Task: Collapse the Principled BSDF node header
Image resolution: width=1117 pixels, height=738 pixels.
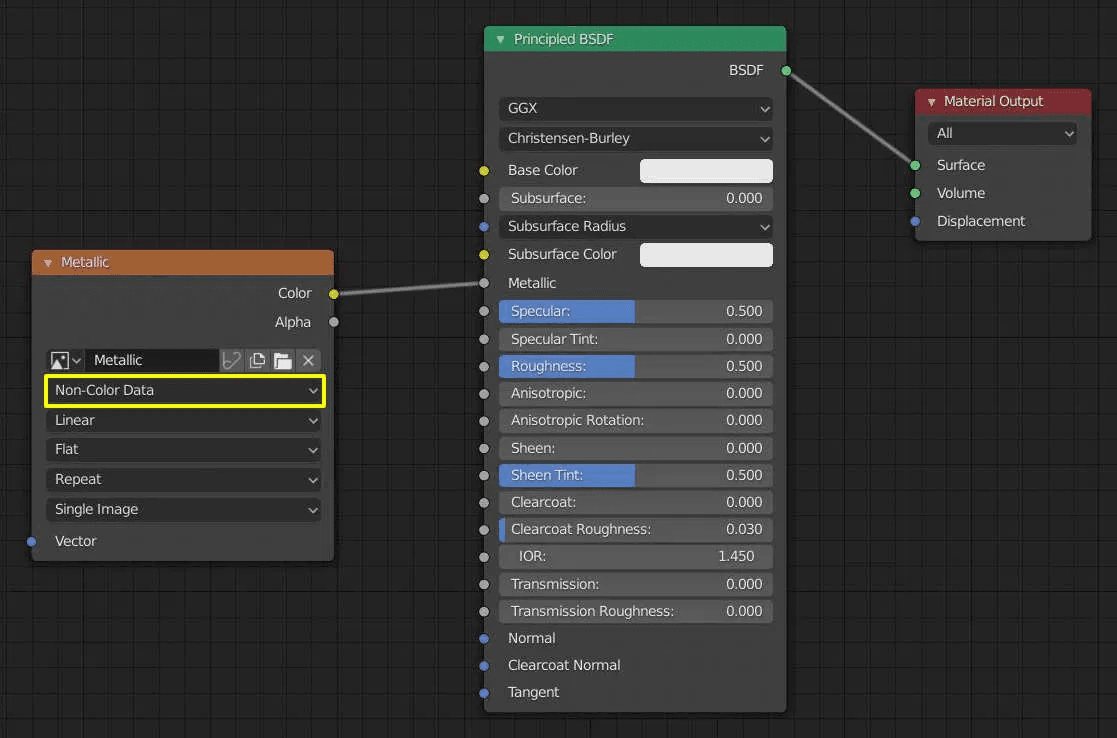Action: tap(500, 38)
